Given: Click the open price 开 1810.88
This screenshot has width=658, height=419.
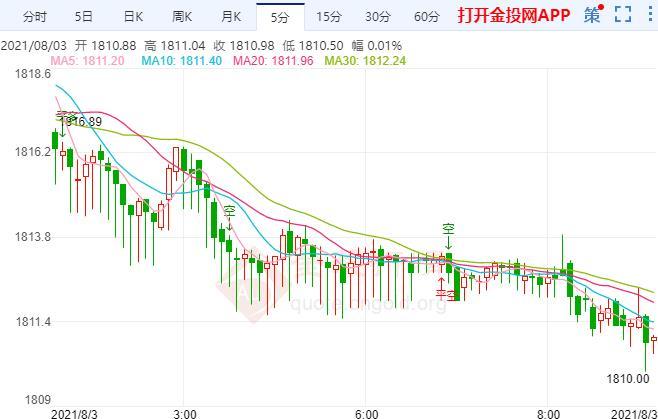Looking at the screenshot, I should coord(106,45).
